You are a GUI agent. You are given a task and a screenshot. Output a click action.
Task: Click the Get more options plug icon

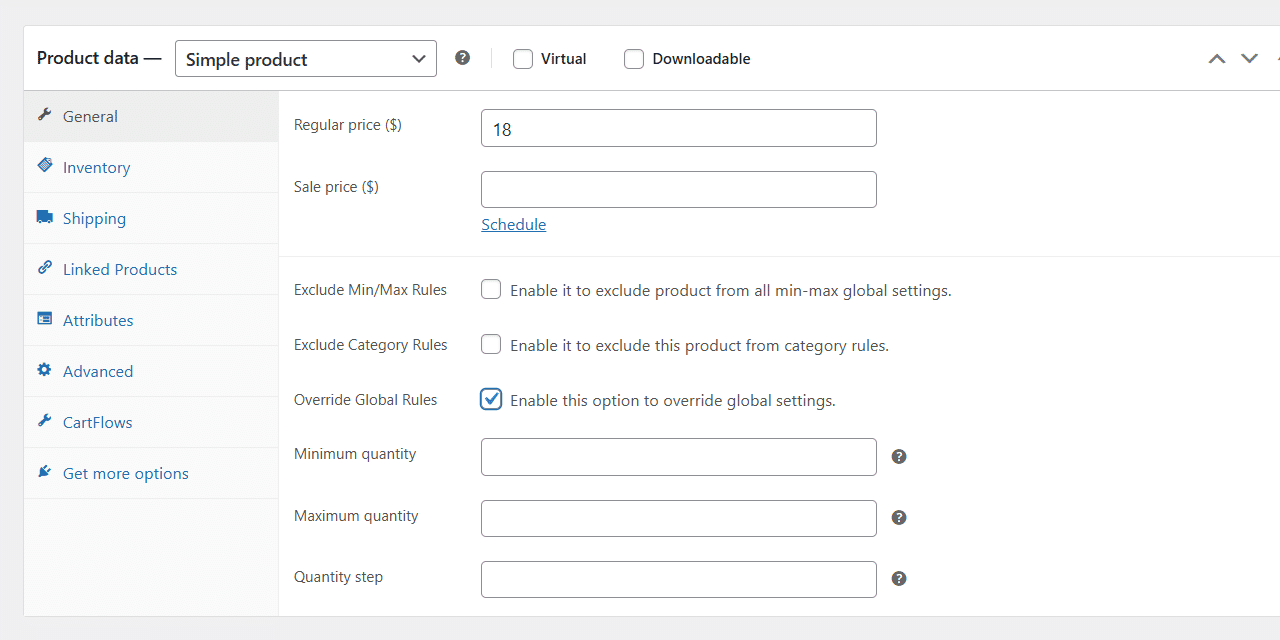44,471
